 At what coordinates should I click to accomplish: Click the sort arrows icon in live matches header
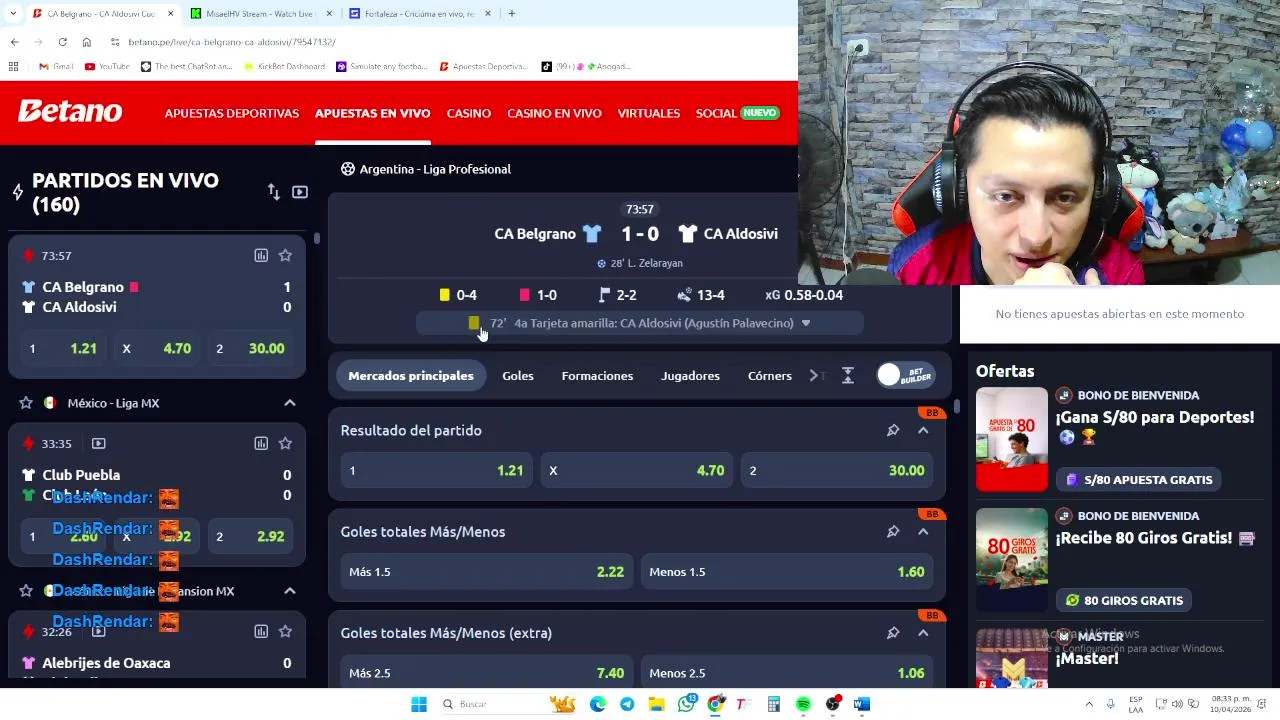click(x=274, y=192)
